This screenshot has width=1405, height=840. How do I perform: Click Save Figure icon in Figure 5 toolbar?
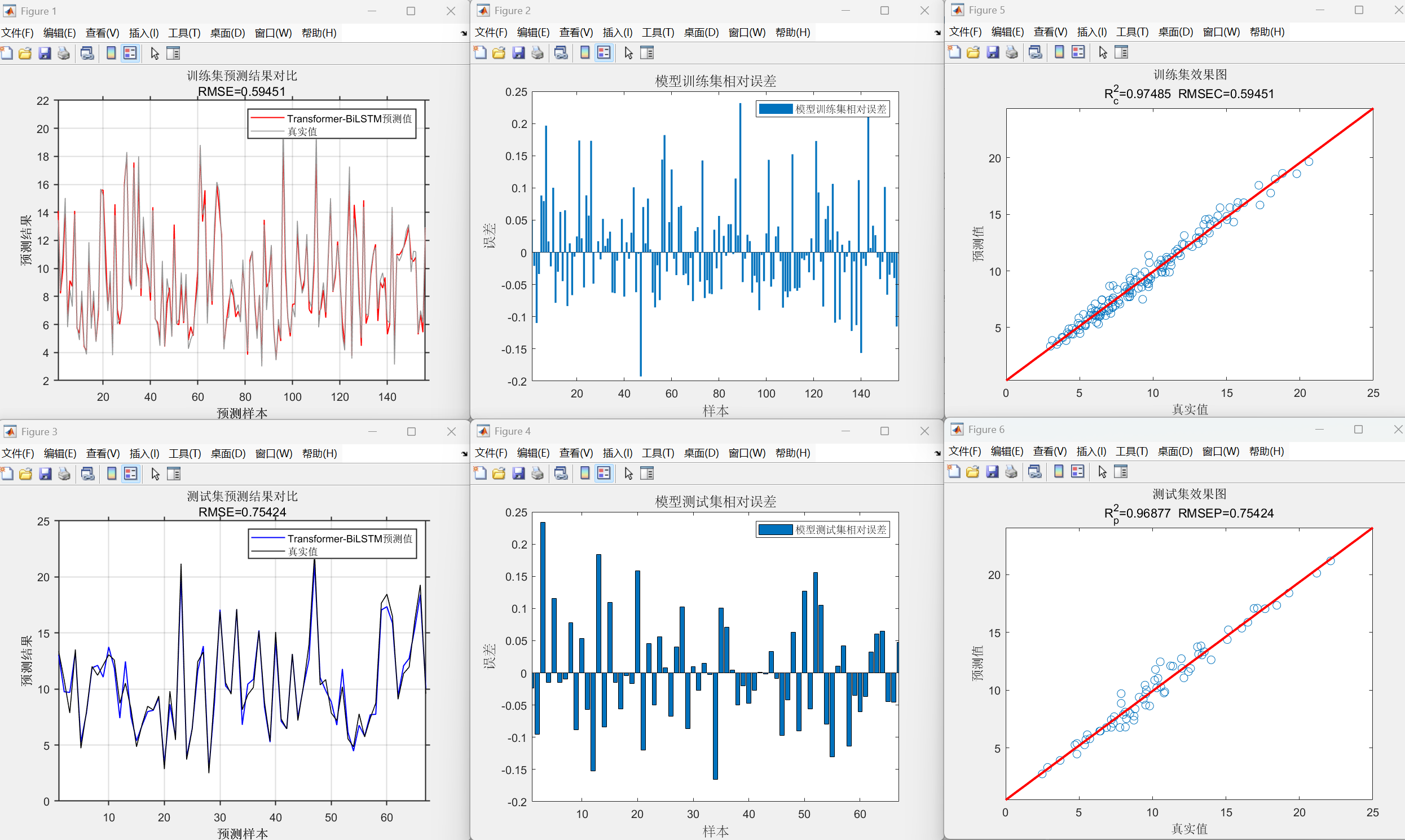pyautogui.click(x=992, y=52)
